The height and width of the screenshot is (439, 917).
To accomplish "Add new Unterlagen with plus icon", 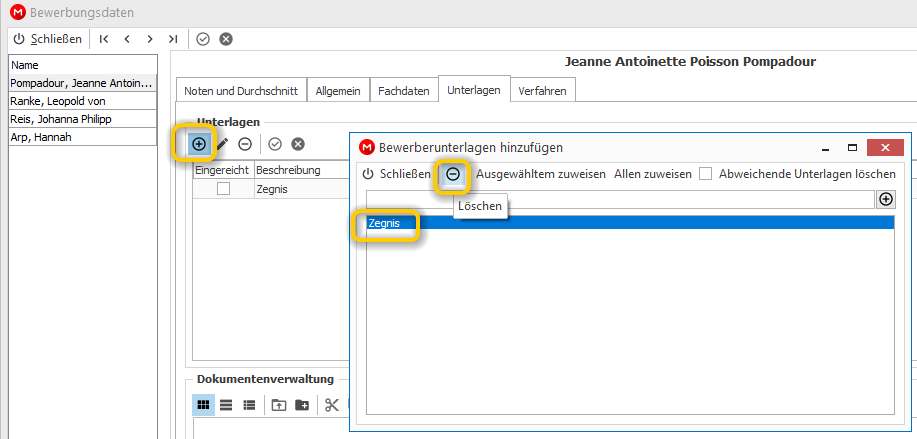I will pos(199,144).
